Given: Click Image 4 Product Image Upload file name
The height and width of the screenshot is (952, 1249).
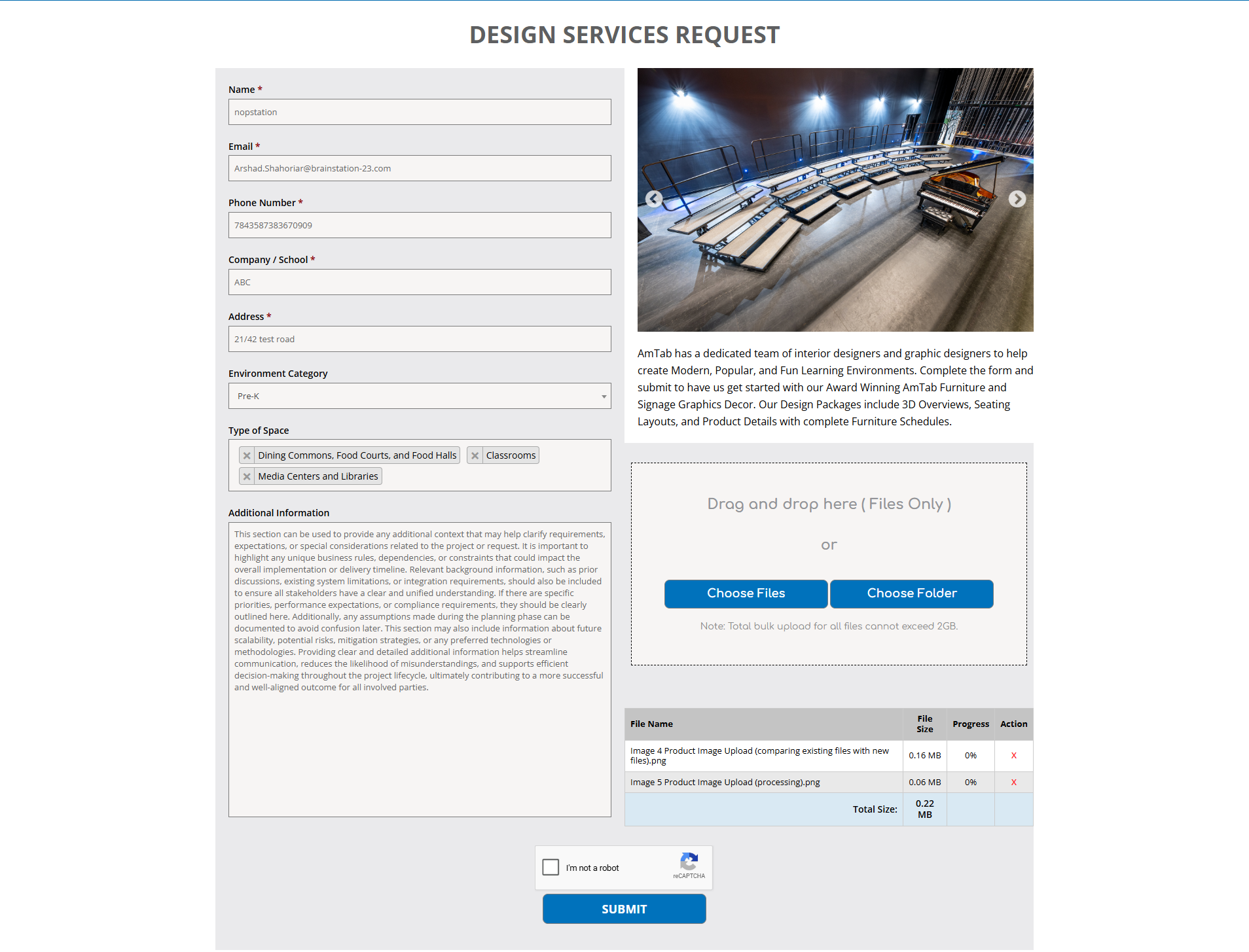Looking at the screenshot, I should coord(759,756).
